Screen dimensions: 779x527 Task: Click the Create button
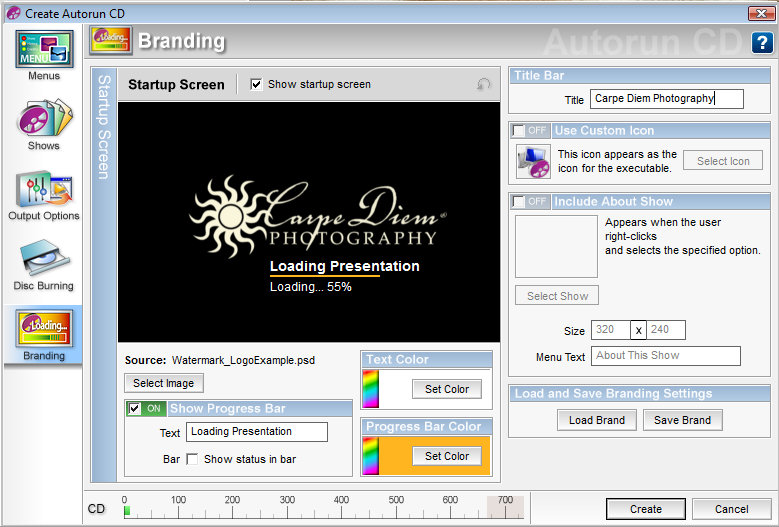click(x=645, y=509)
